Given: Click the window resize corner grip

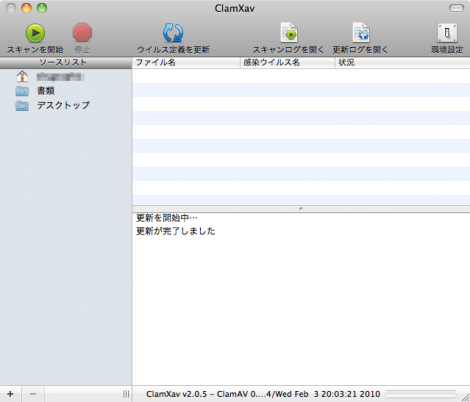Looking at the screenshot, I should (465, 397).
